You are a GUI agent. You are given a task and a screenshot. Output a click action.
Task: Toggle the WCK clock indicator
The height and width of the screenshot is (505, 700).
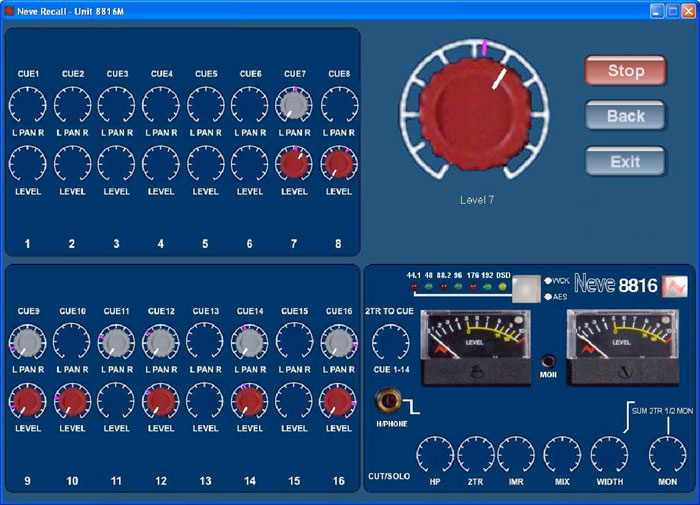click(548, 281)
